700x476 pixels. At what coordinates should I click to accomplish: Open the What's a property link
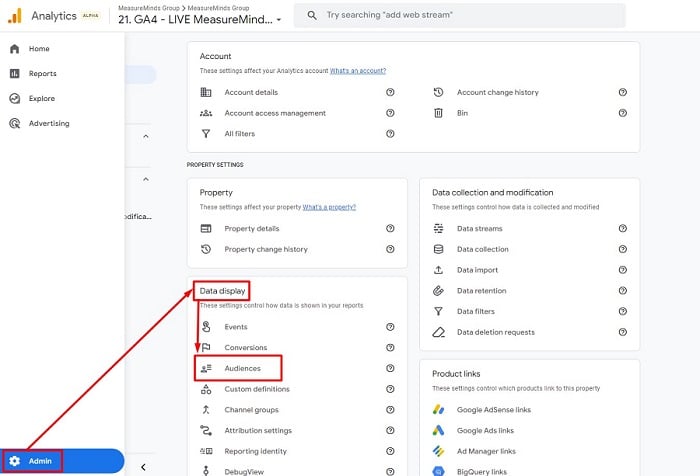point(329,207)
